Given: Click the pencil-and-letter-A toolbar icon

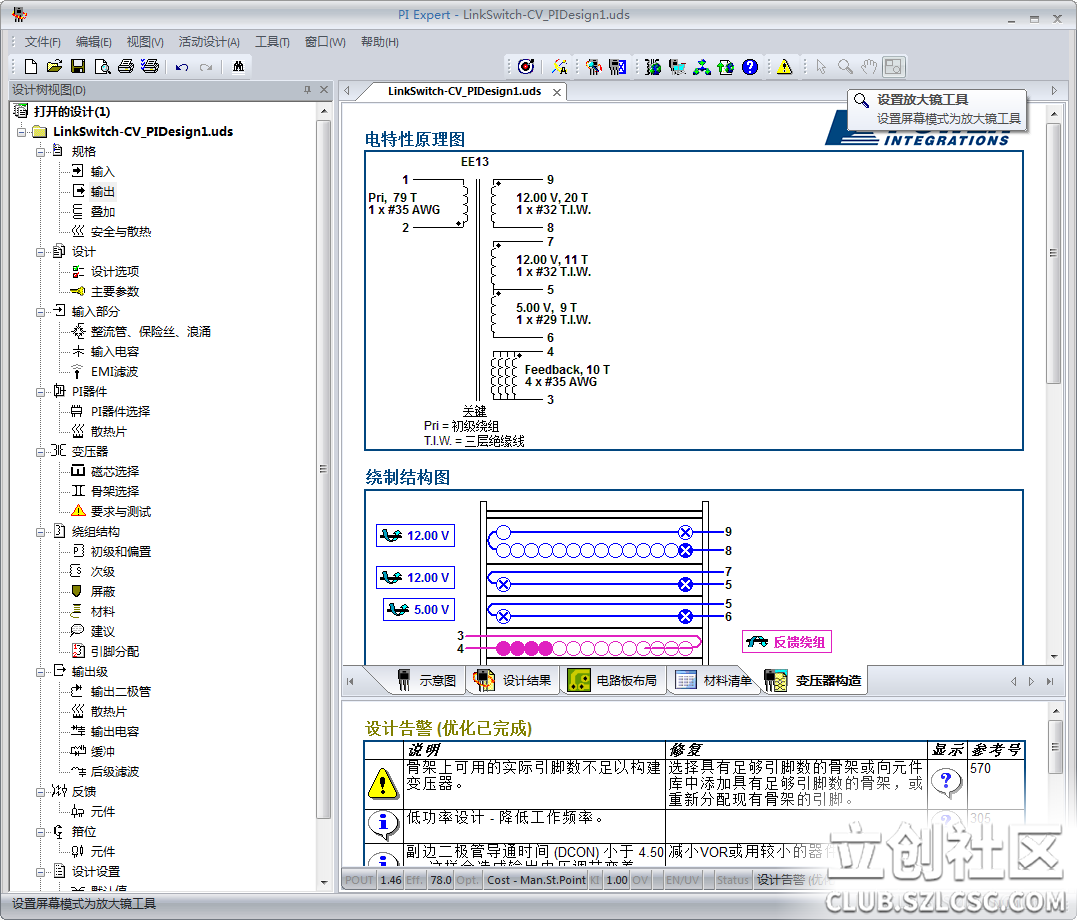Looking at the screenshot, I should click(560, 67).
